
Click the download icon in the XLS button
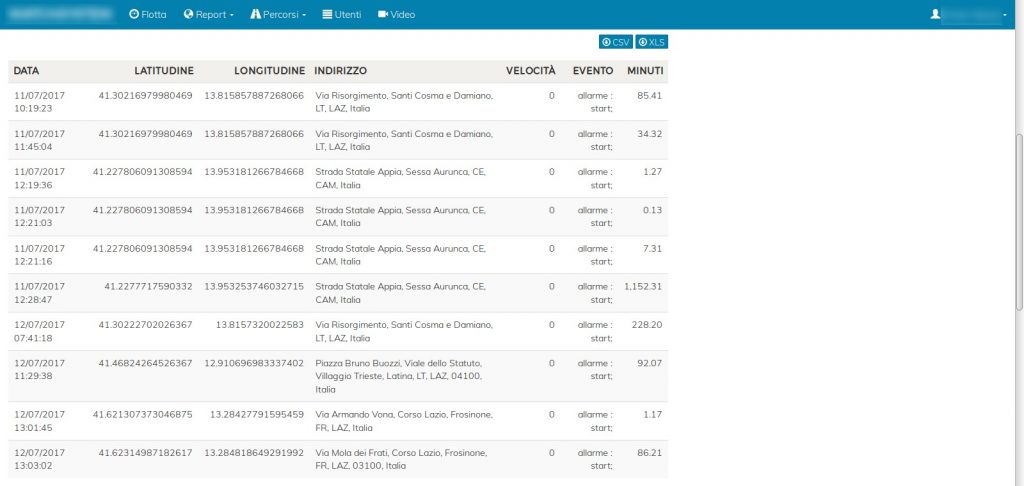tap(642, 42)
